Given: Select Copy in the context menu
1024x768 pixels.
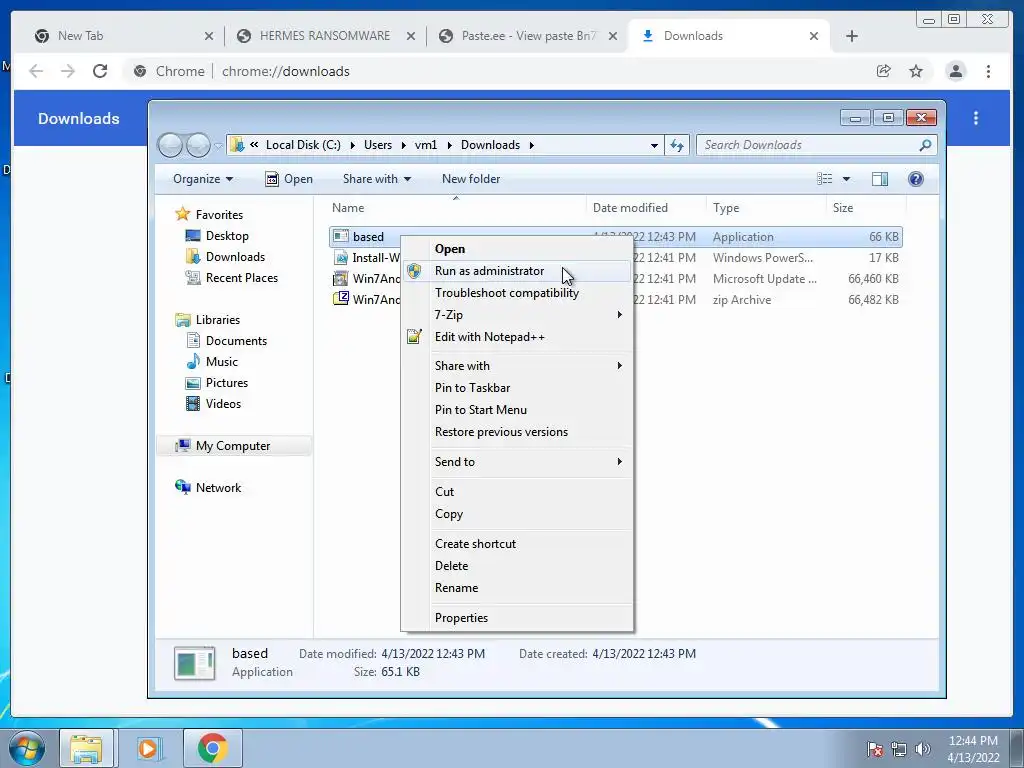Looking at the screenshot, I should point(516,514).
